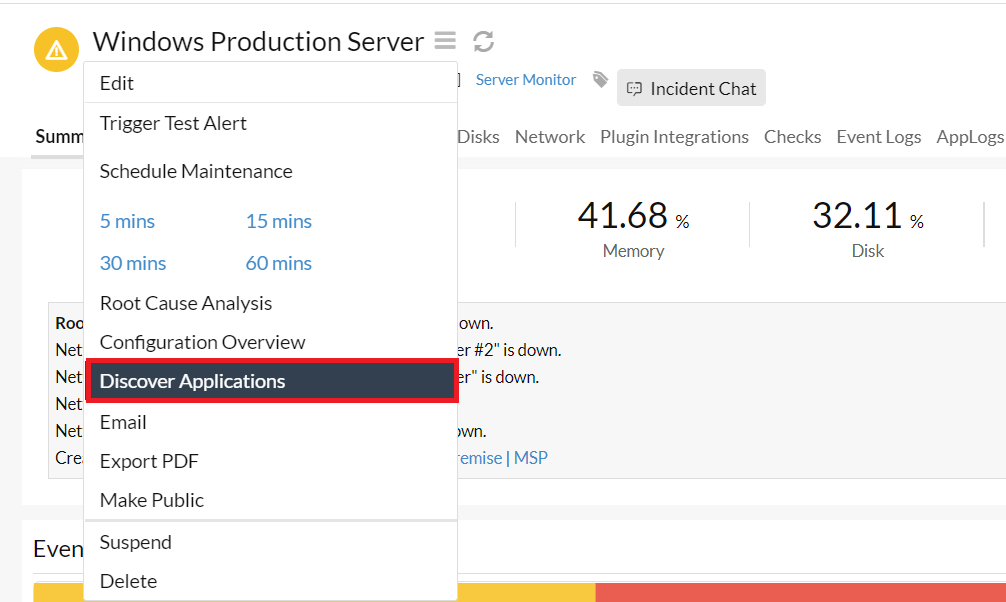
Task: Schedule maintenance for 5 mins
Action: [127, 221]
